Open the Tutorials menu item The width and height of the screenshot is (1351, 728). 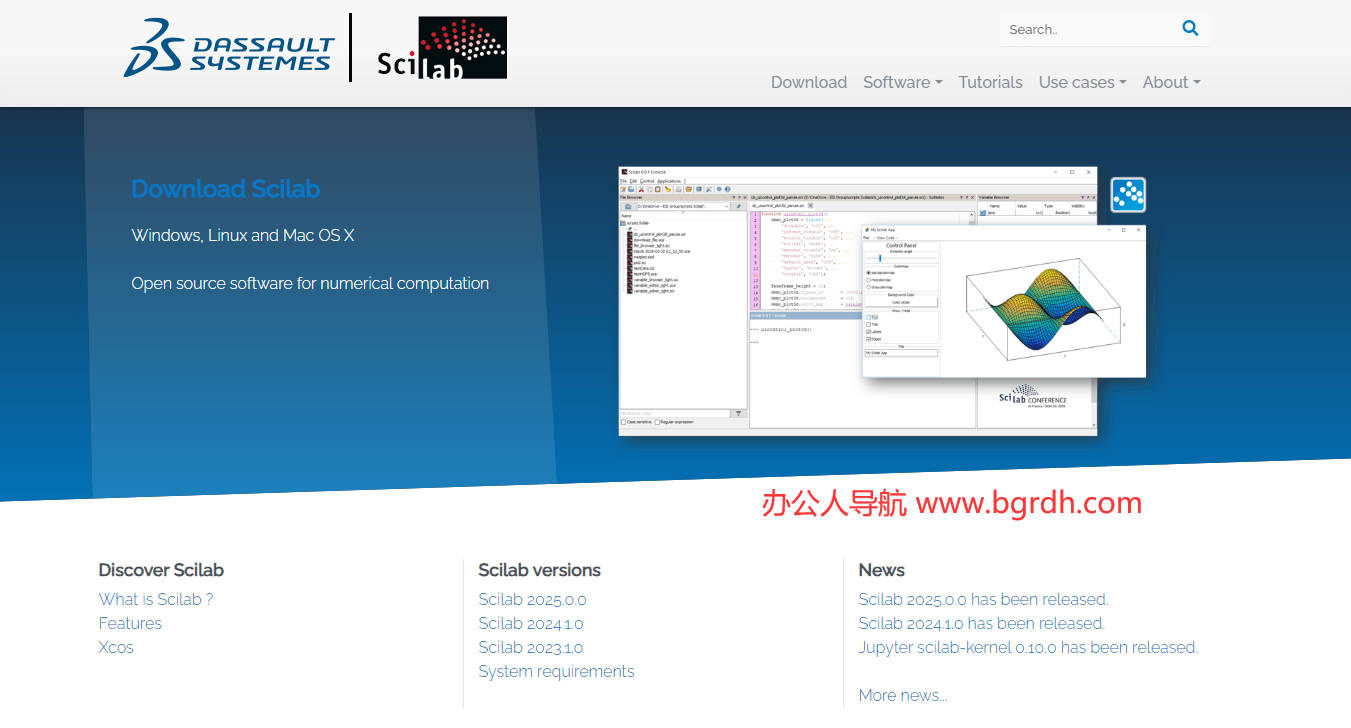pos(990,82)
